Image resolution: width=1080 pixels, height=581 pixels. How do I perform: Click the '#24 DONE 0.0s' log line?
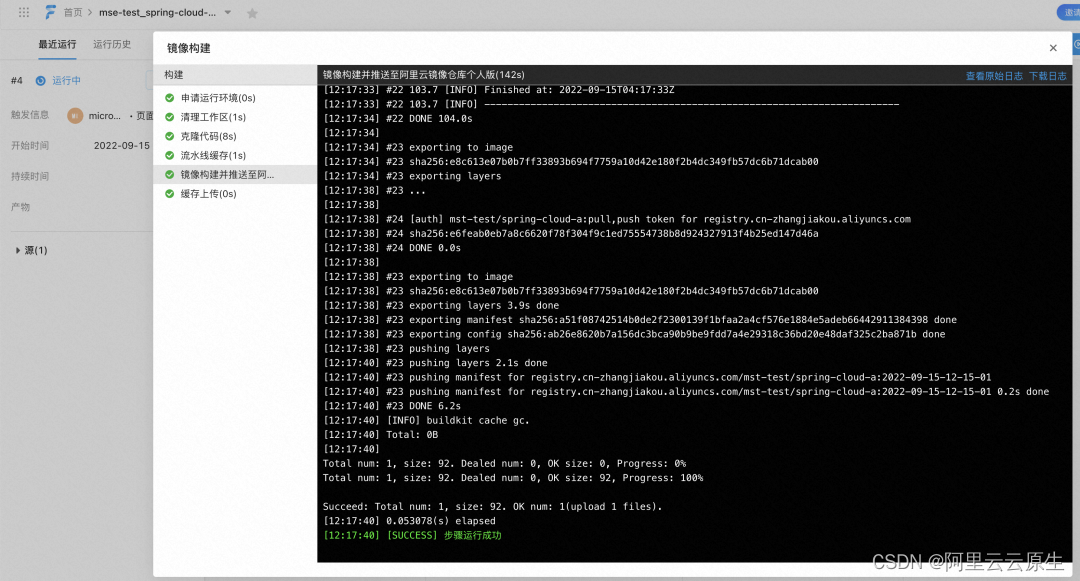click(392, 248)
